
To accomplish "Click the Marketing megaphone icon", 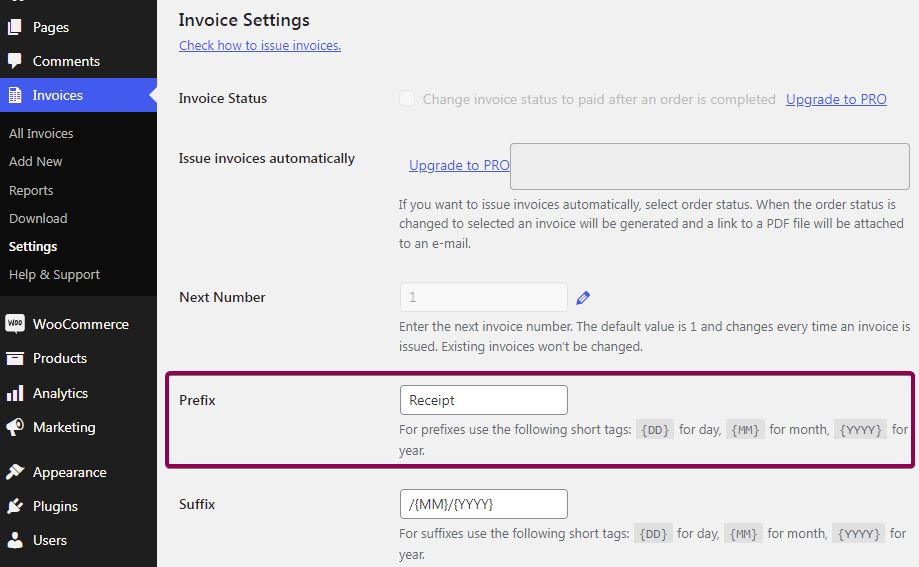I will click(x=15, y=427).
